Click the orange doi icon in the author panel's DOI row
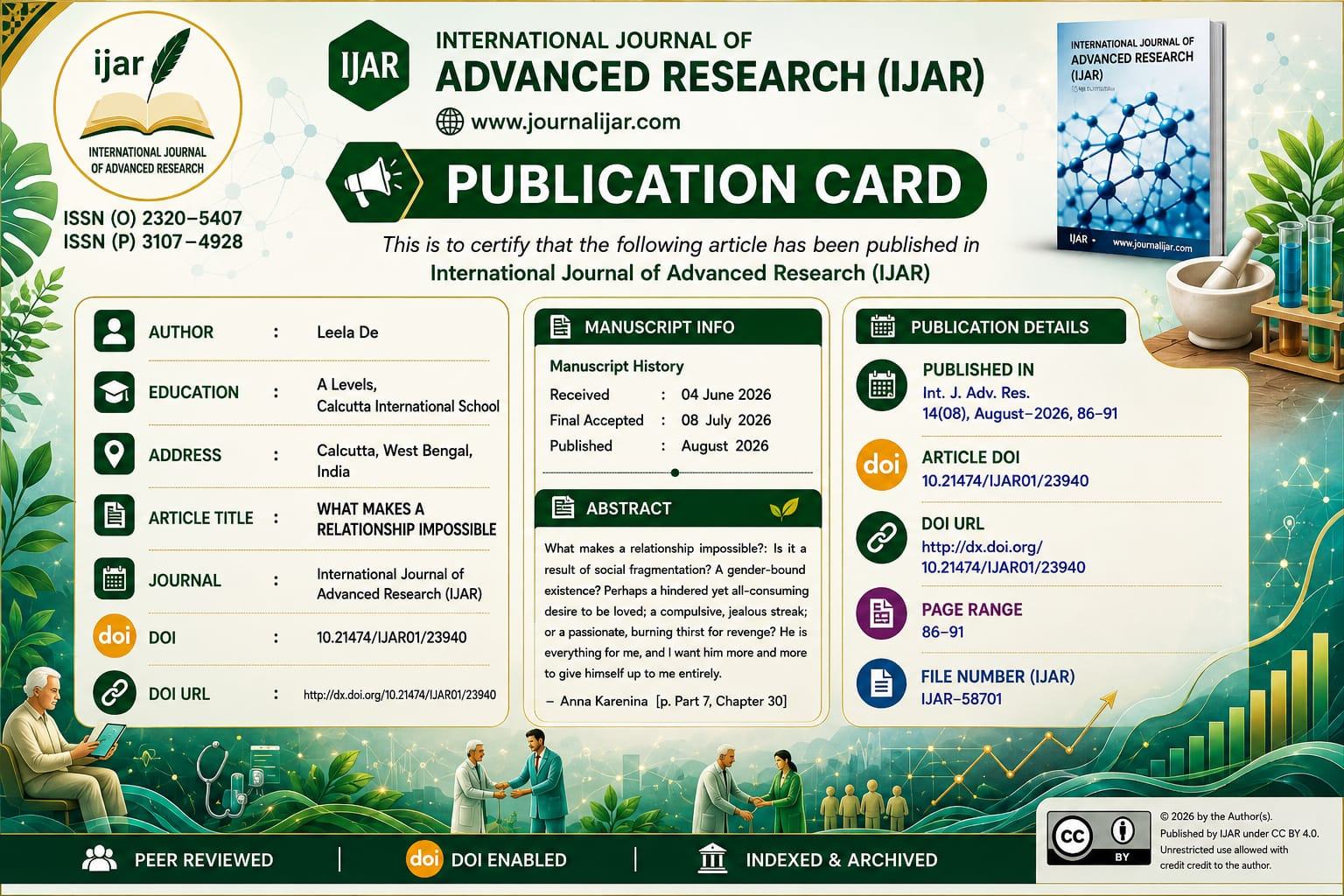 pos(115,636)
